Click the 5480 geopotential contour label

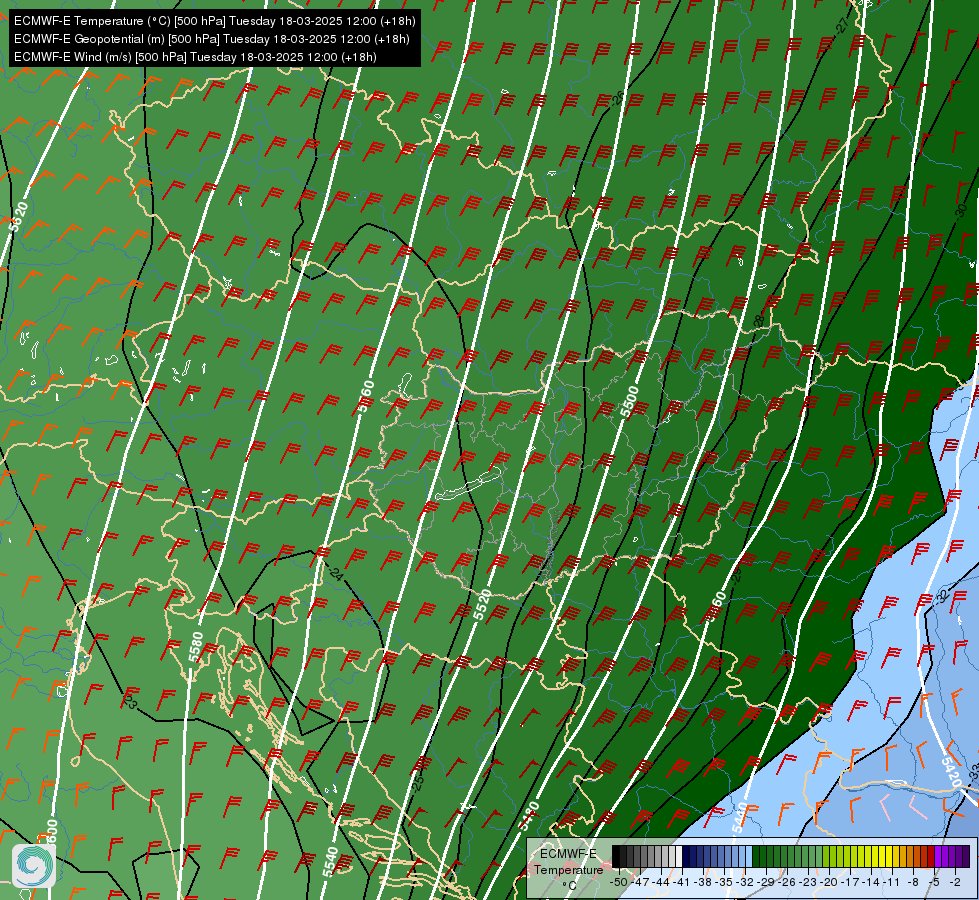tap(529, 816)
